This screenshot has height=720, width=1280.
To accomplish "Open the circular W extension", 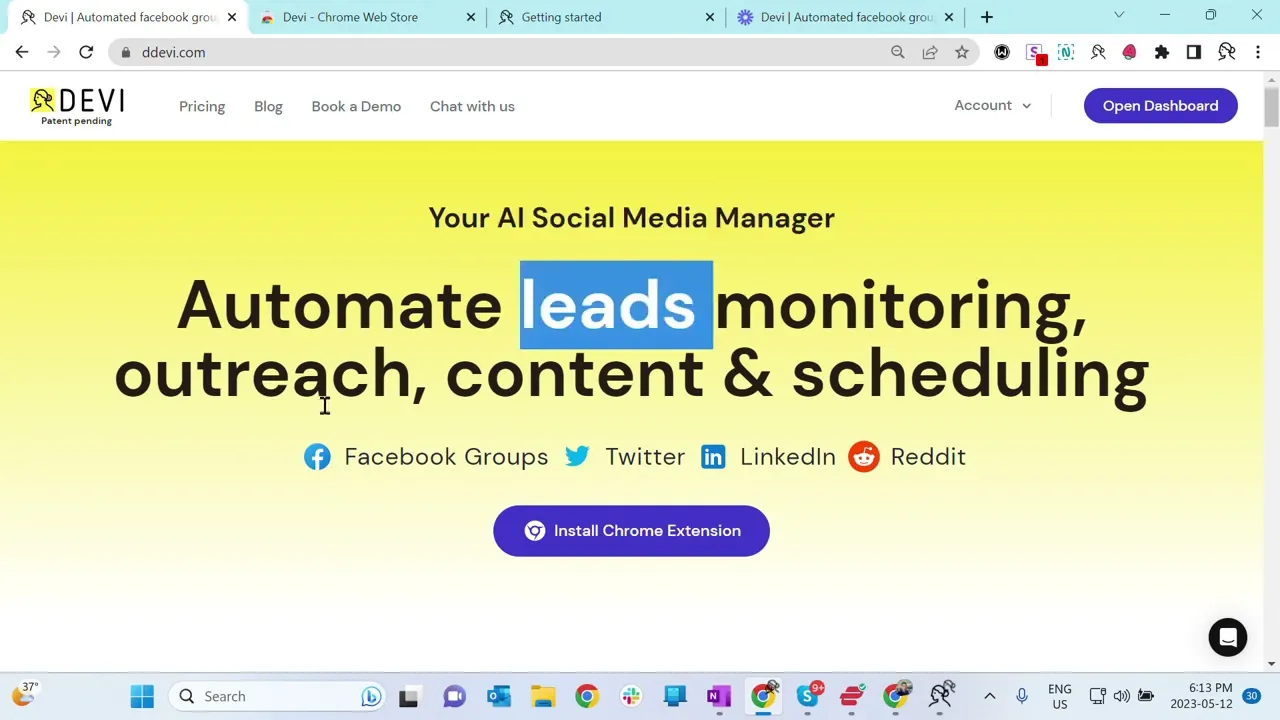I will point(1002,52).
